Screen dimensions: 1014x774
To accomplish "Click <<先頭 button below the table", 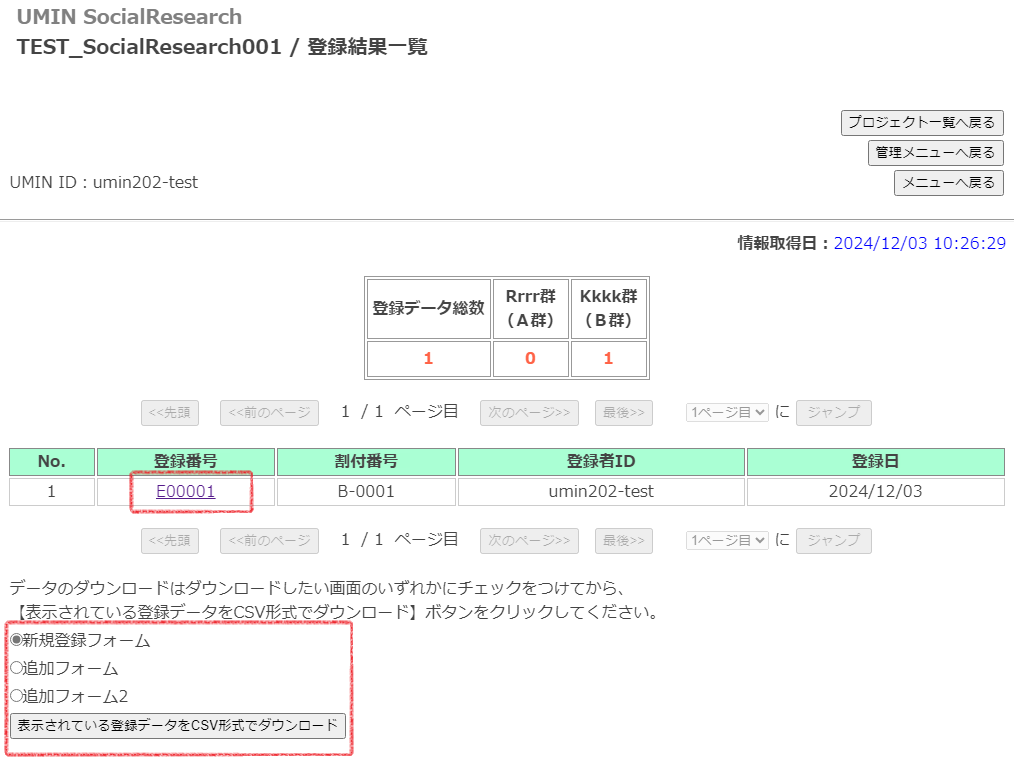I will tap(169, 541).
